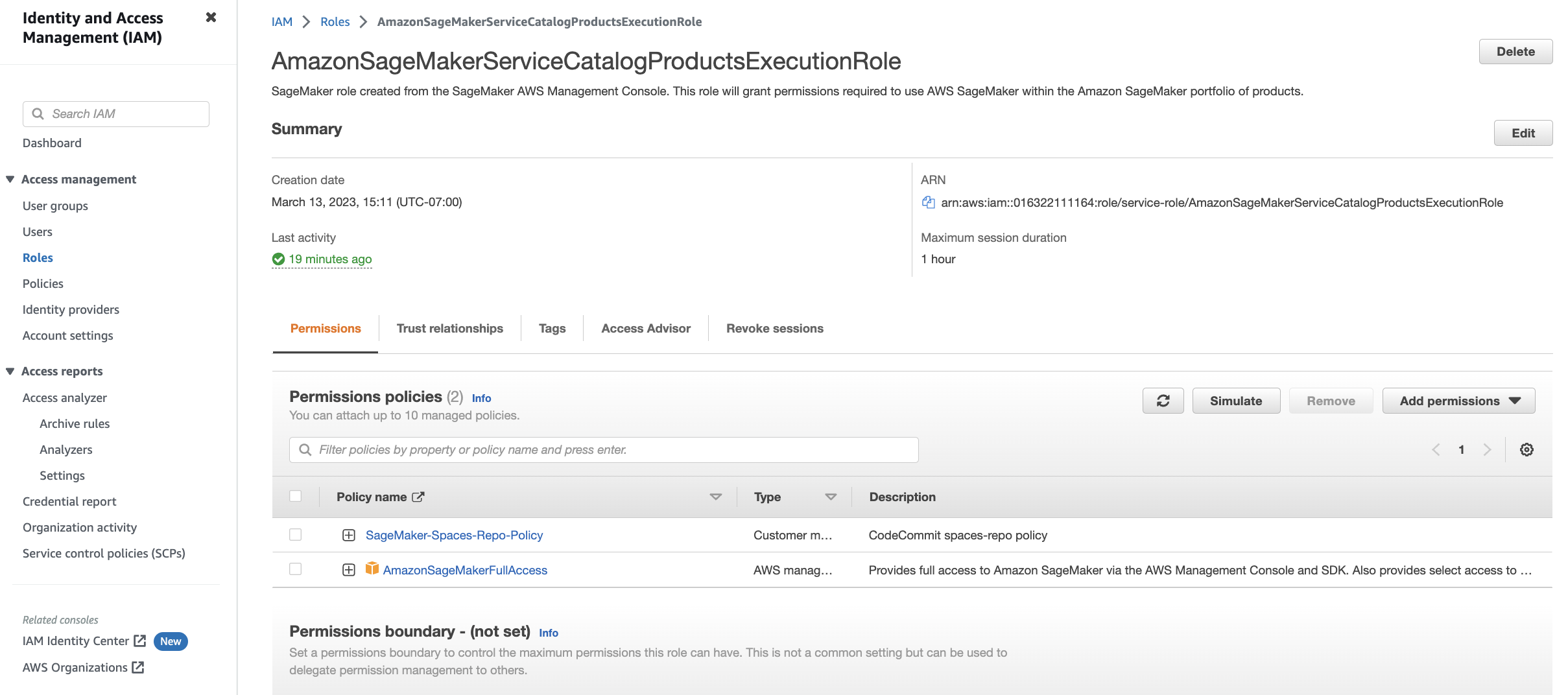Open Archive rules in sidebar

click(x=75, y=424)
